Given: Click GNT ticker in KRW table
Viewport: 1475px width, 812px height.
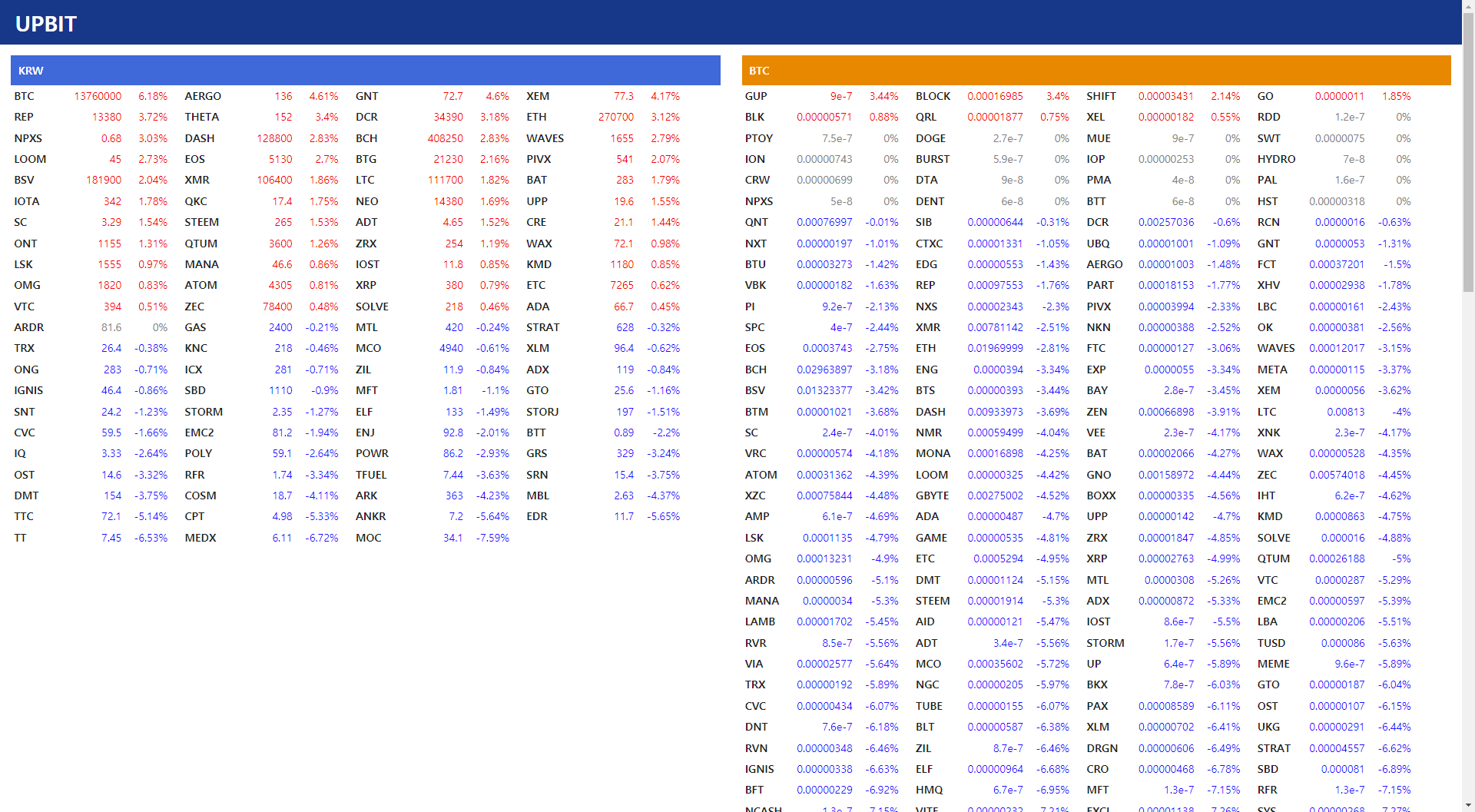Looking at the screenshot, I should [x=367, y=96].
